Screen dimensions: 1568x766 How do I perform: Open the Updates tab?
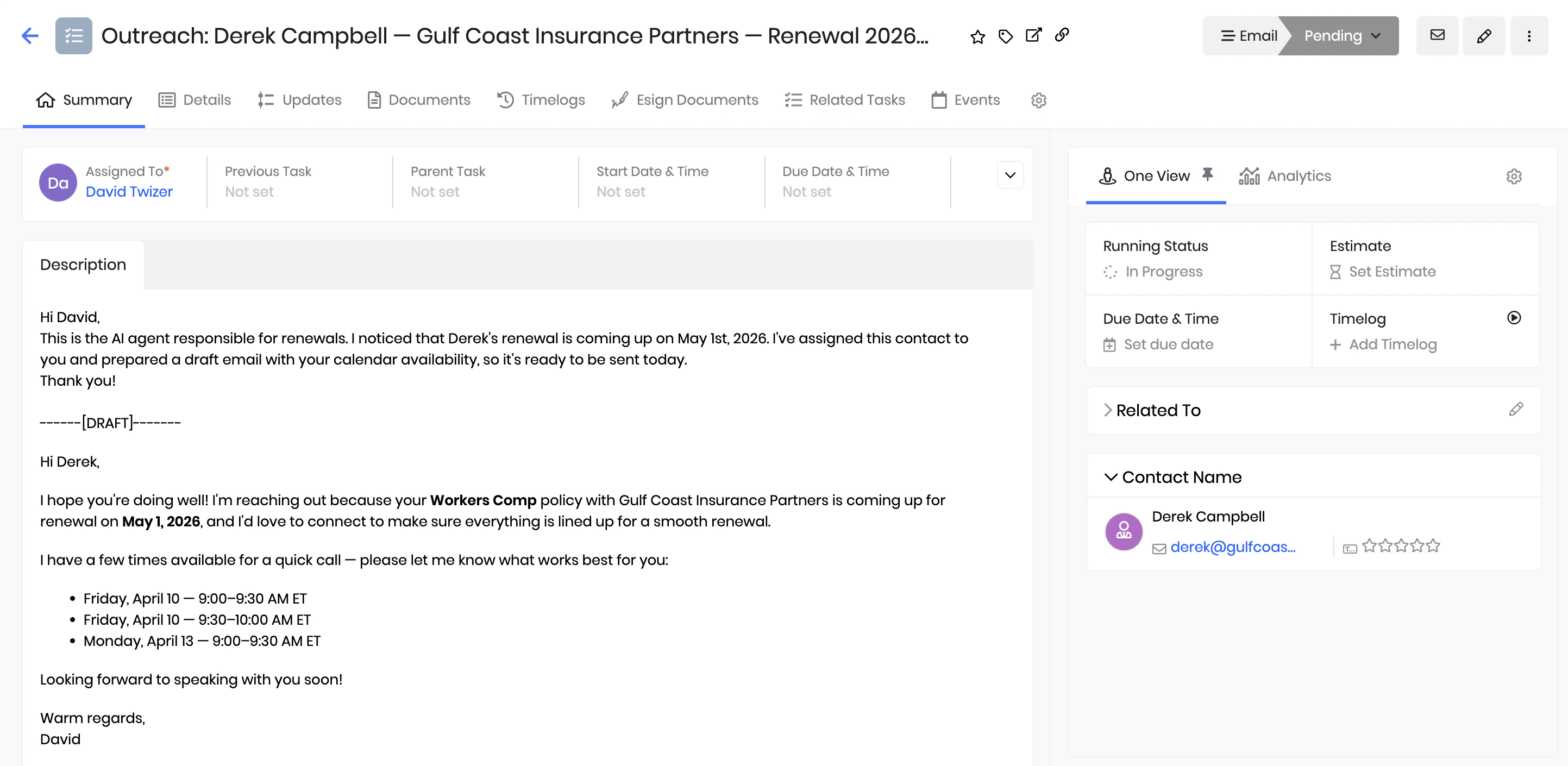point(299,100)
